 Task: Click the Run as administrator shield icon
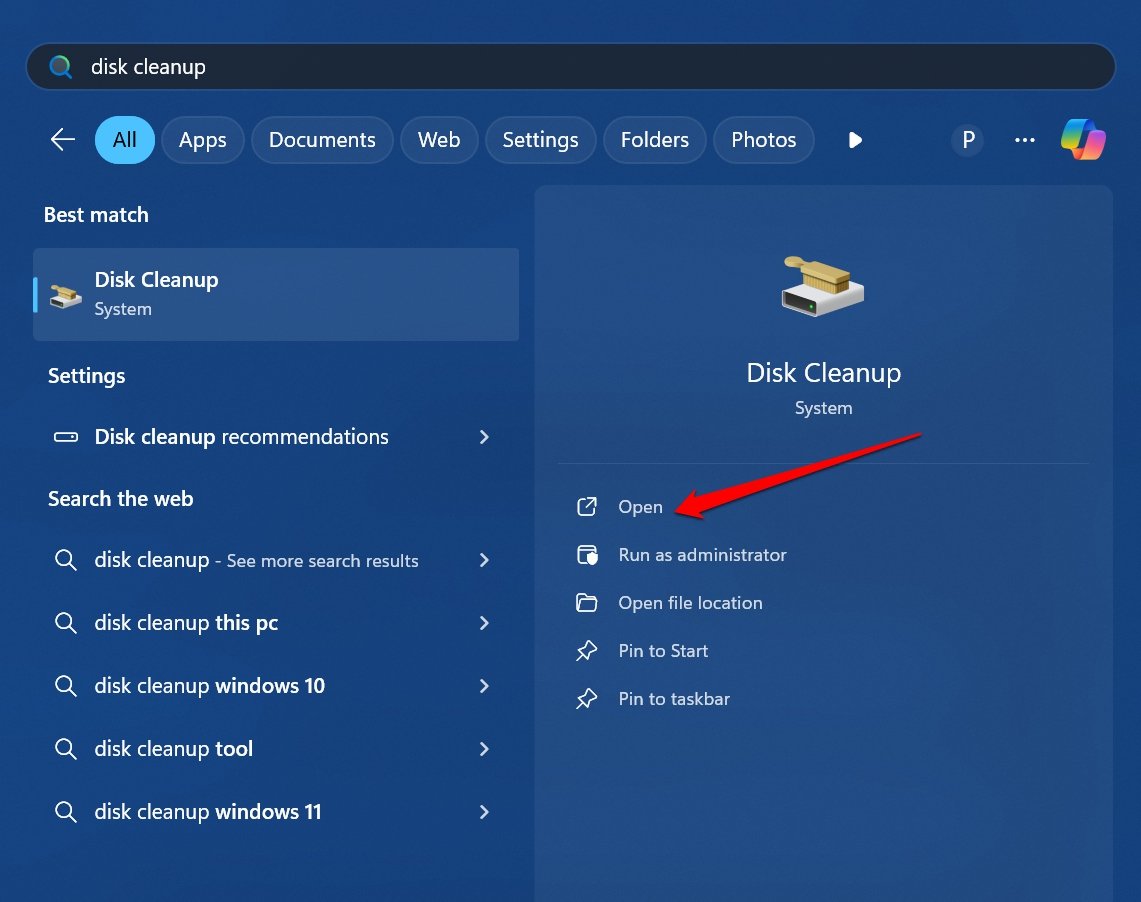point(587,555)
